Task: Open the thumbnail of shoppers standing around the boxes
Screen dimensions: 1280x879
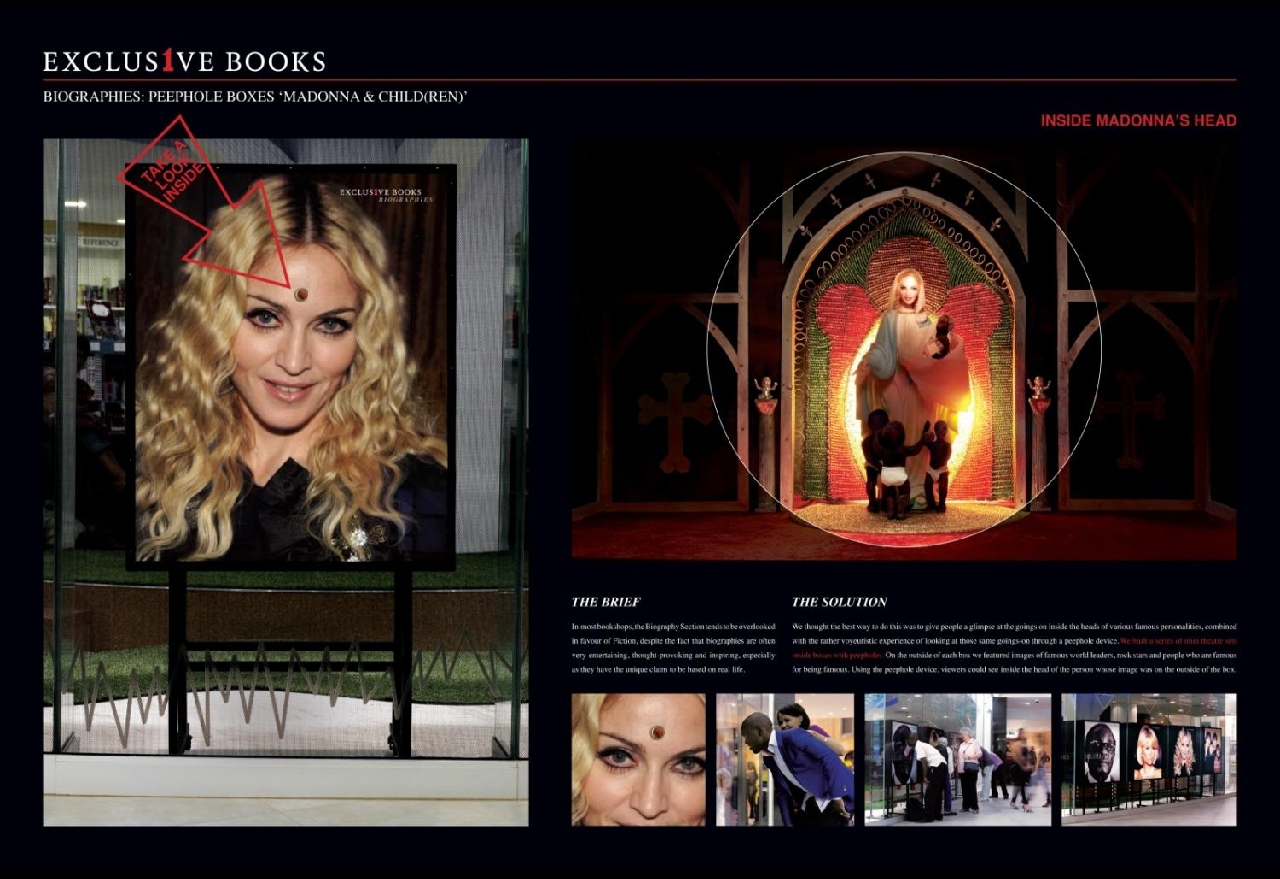Action: [958, 760]
